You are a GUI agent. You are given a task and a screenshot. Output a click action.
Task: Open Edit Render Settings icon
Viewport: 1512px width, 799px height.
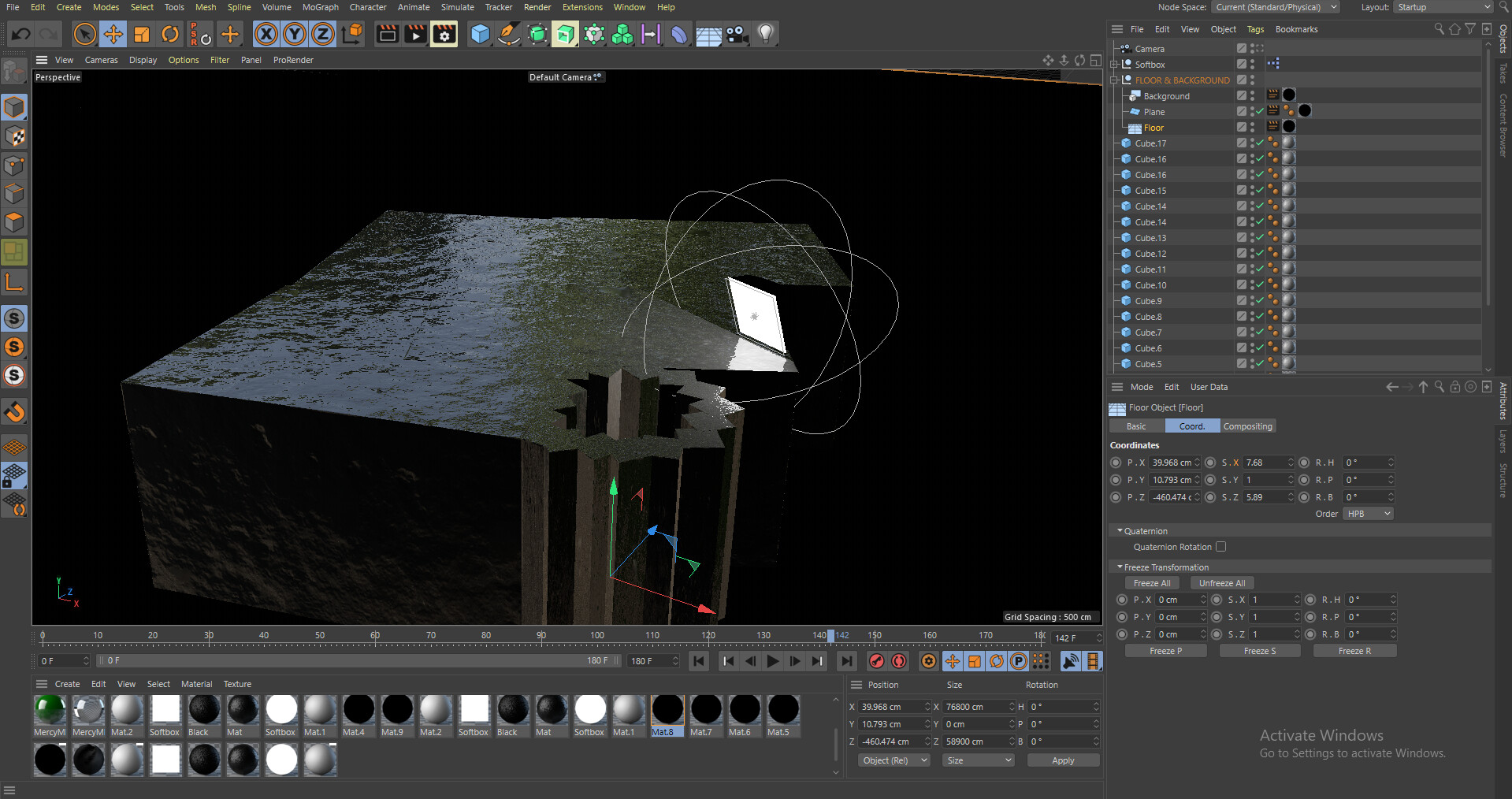click(444, 34)
